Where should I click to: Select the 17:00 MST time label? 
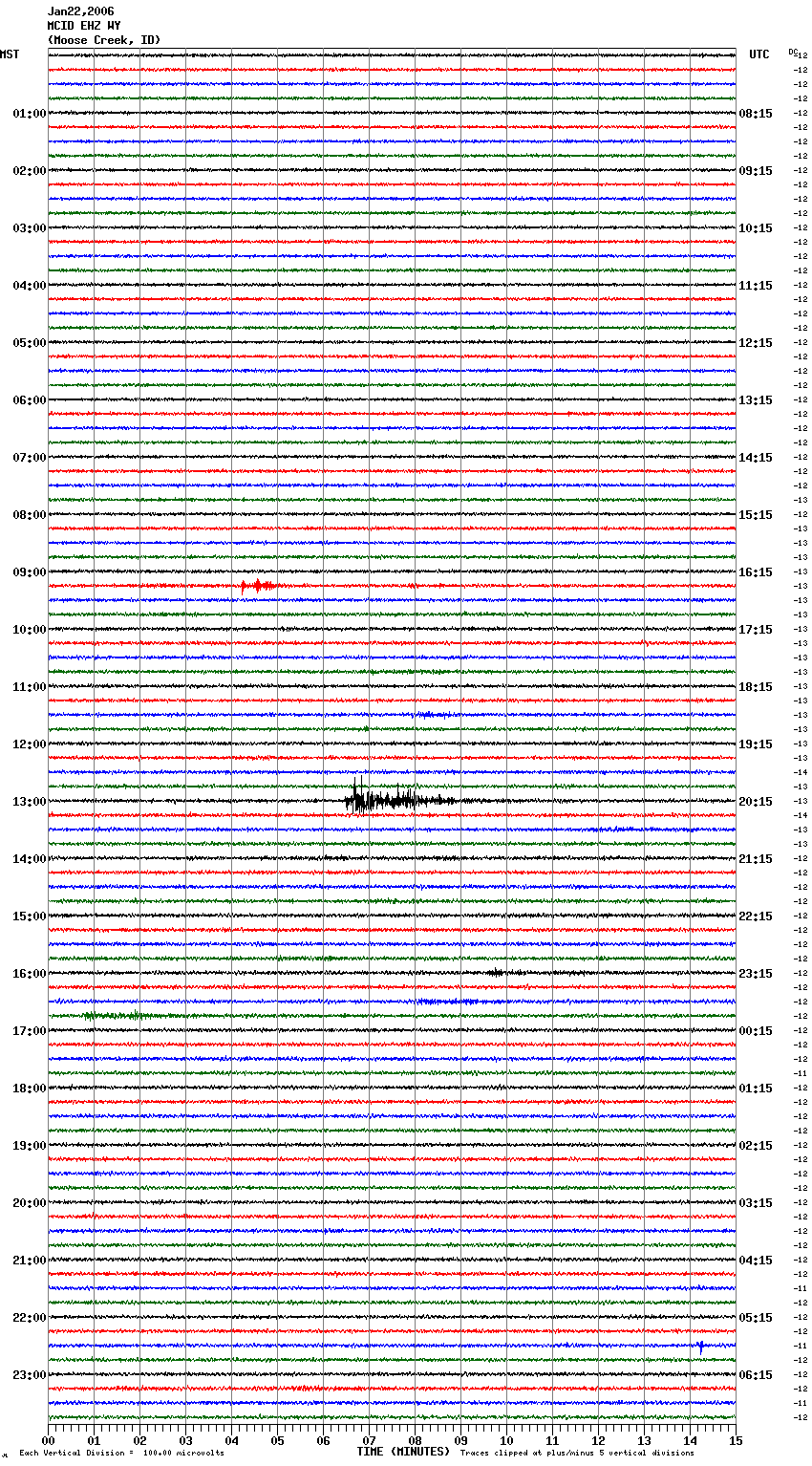pyautogui.click(x=30, y=1031)
